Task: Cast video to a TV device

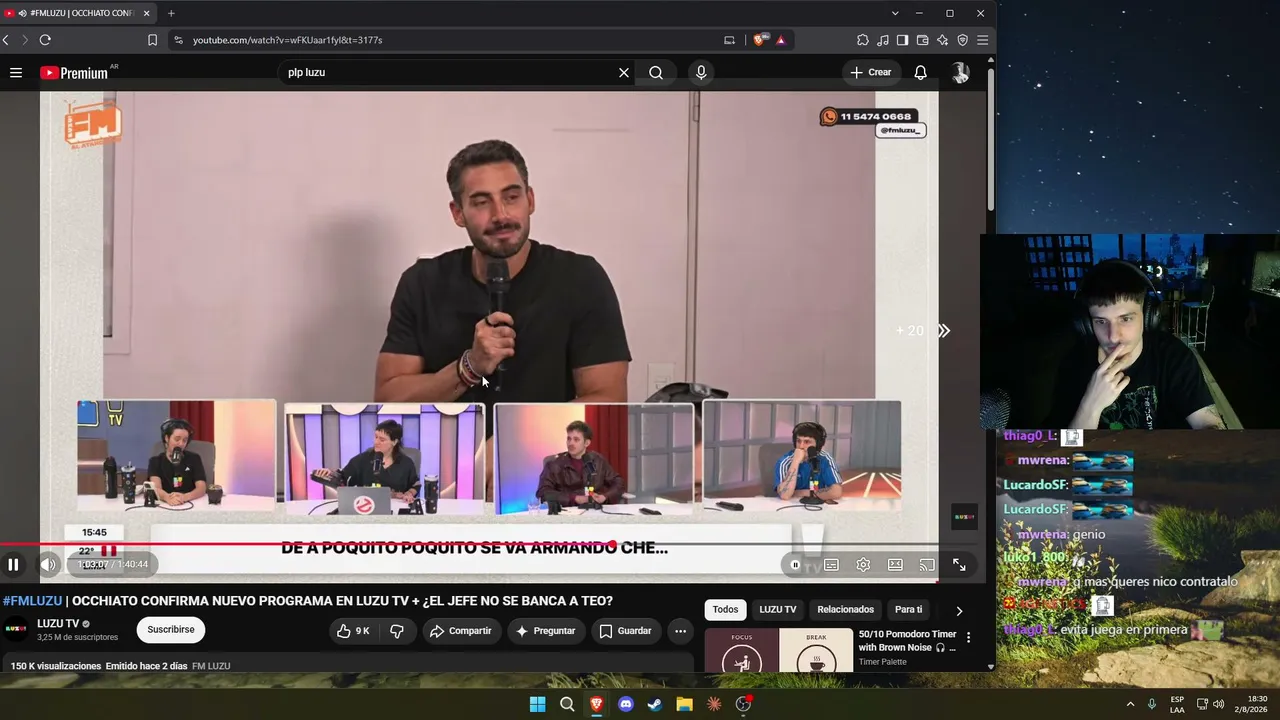Action: point(927,565)
